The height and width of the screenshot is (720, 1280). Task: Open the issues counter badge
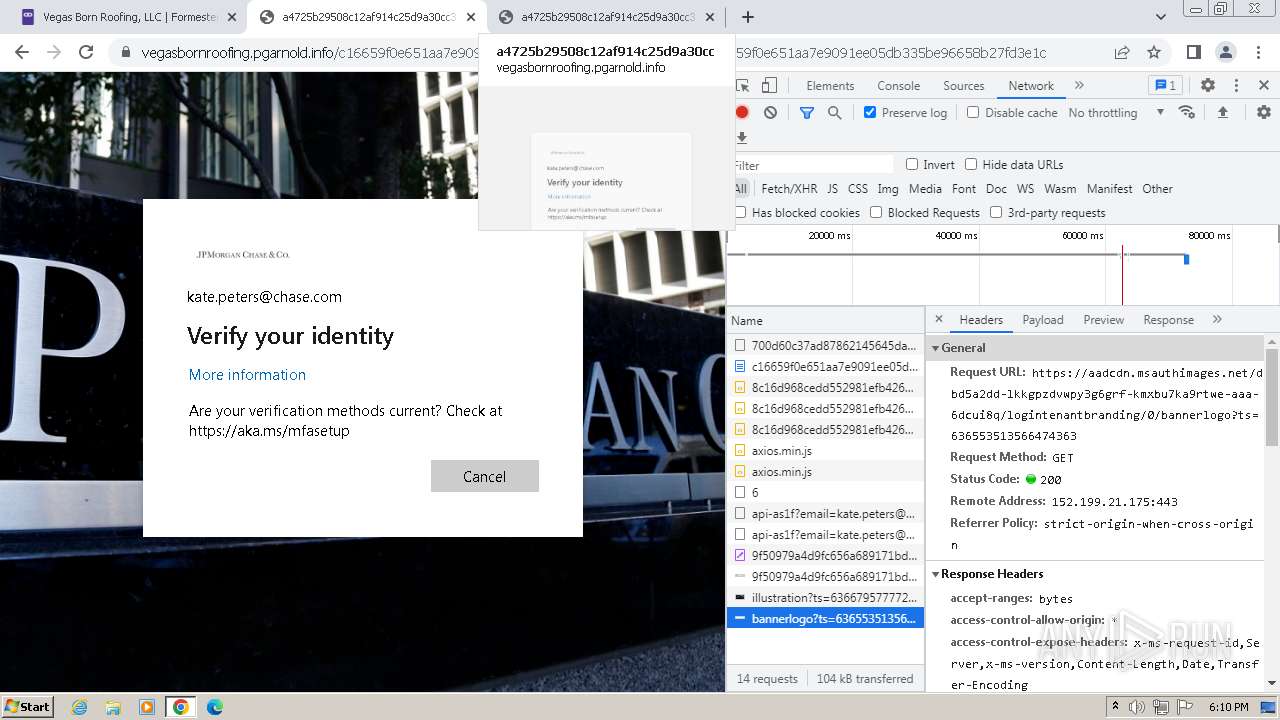pos(1164,86)
